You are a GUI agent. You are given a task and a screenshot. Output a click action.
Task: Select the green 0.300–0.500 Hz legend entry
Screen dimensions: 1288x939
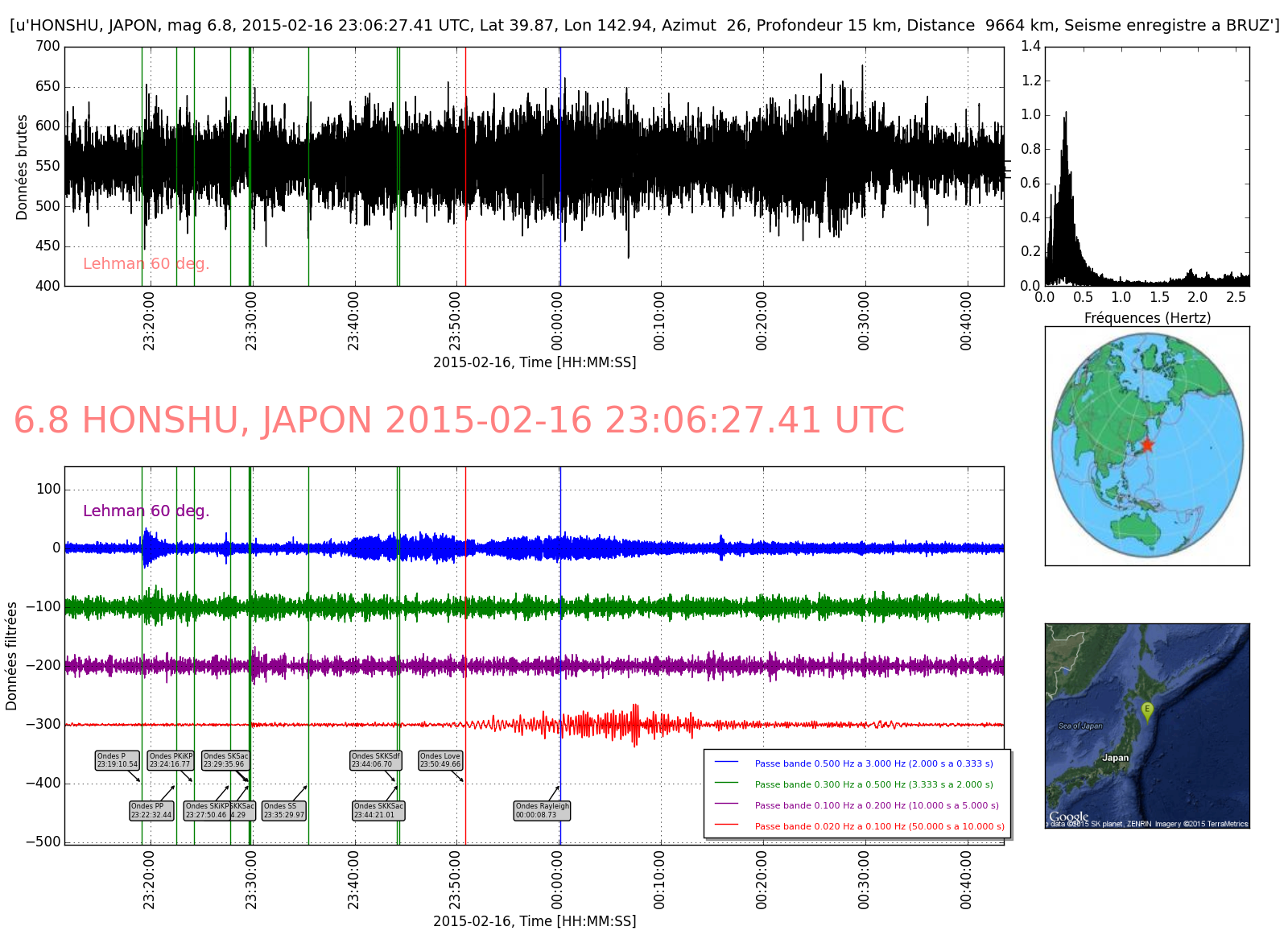[873, 784]
